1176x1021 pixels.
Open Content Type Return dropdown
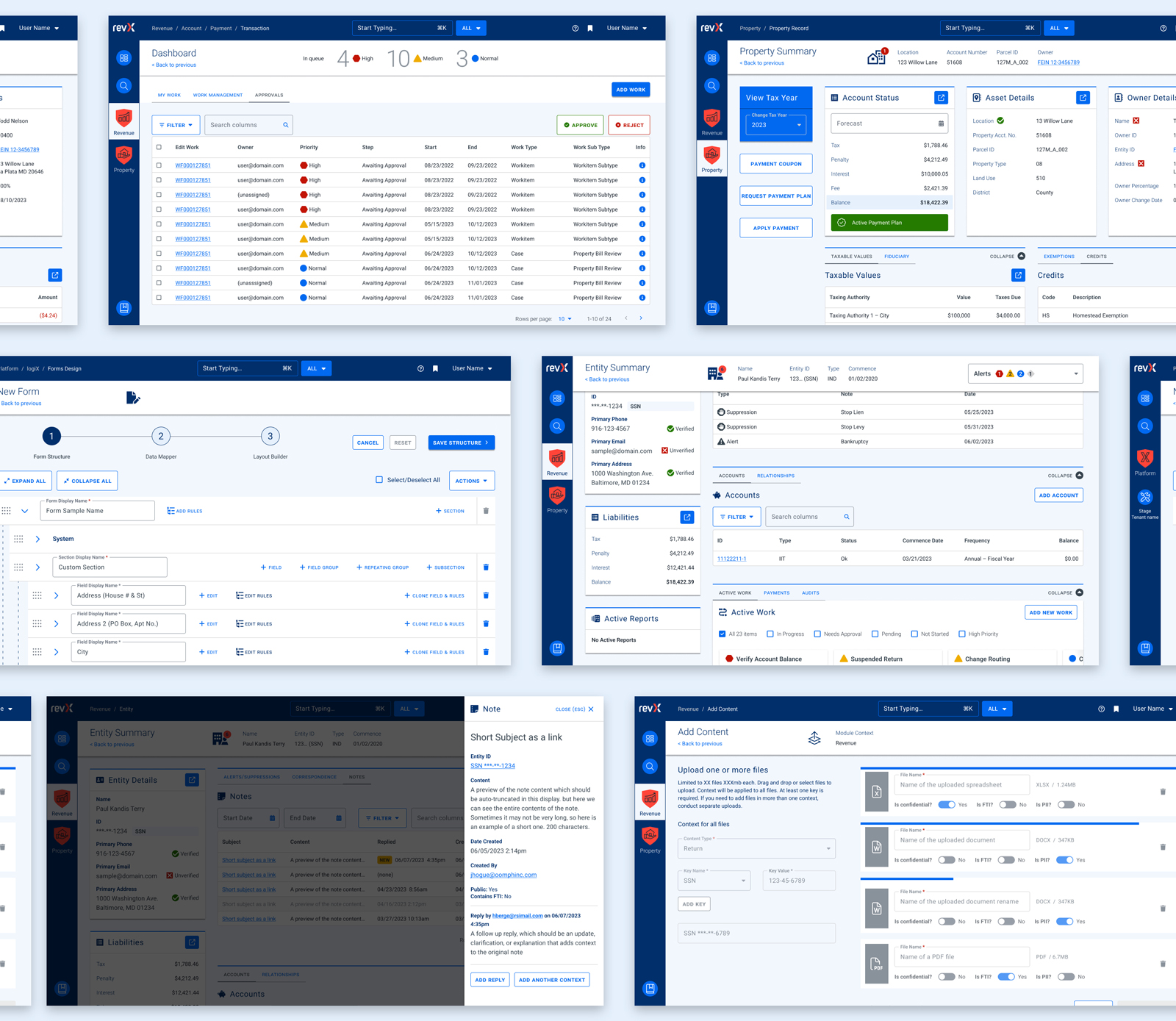(756, 848)
